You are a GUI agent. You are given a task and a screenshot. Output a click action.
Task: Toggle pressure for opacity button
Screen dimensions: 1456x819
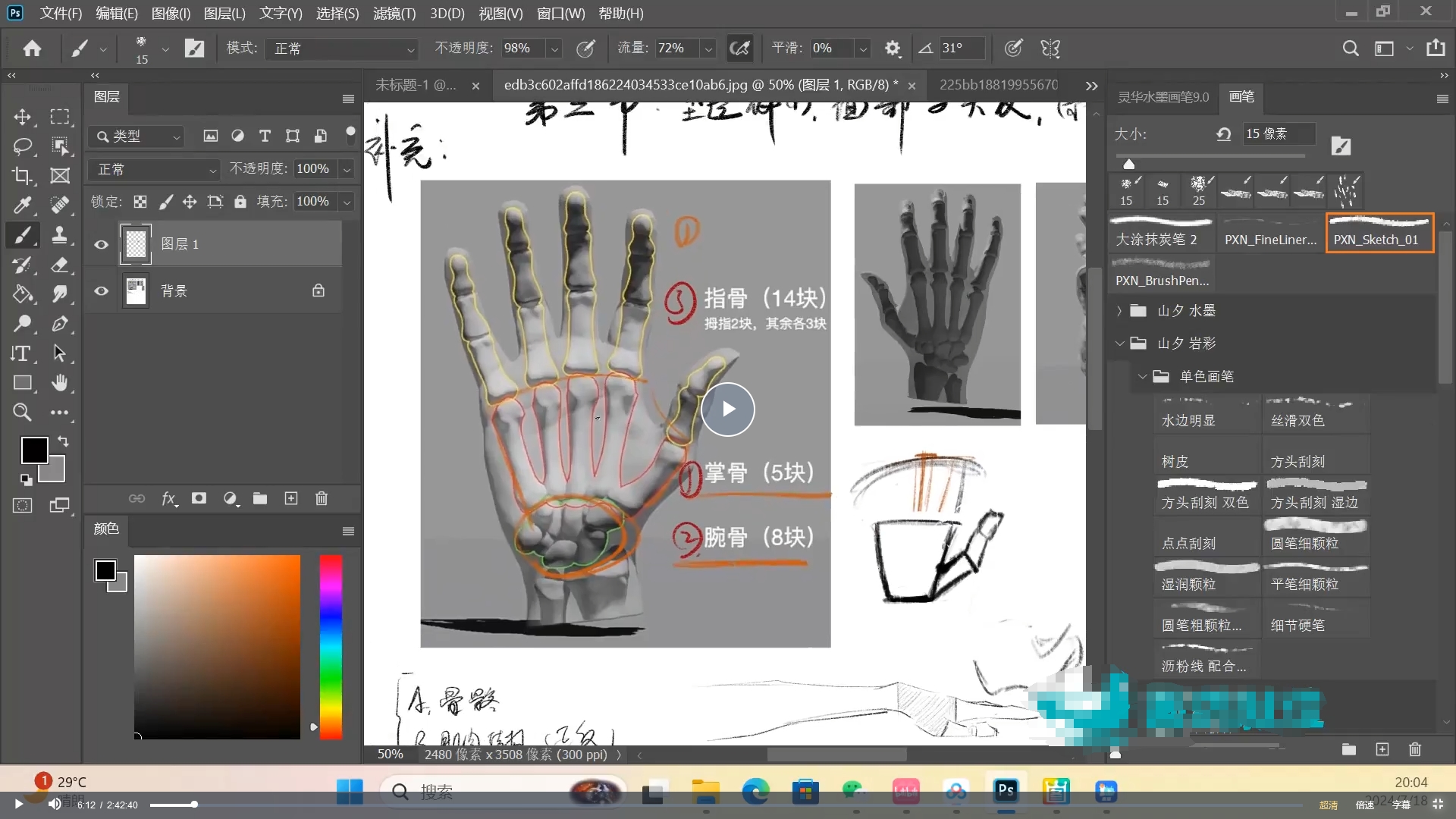coord(585,49)
